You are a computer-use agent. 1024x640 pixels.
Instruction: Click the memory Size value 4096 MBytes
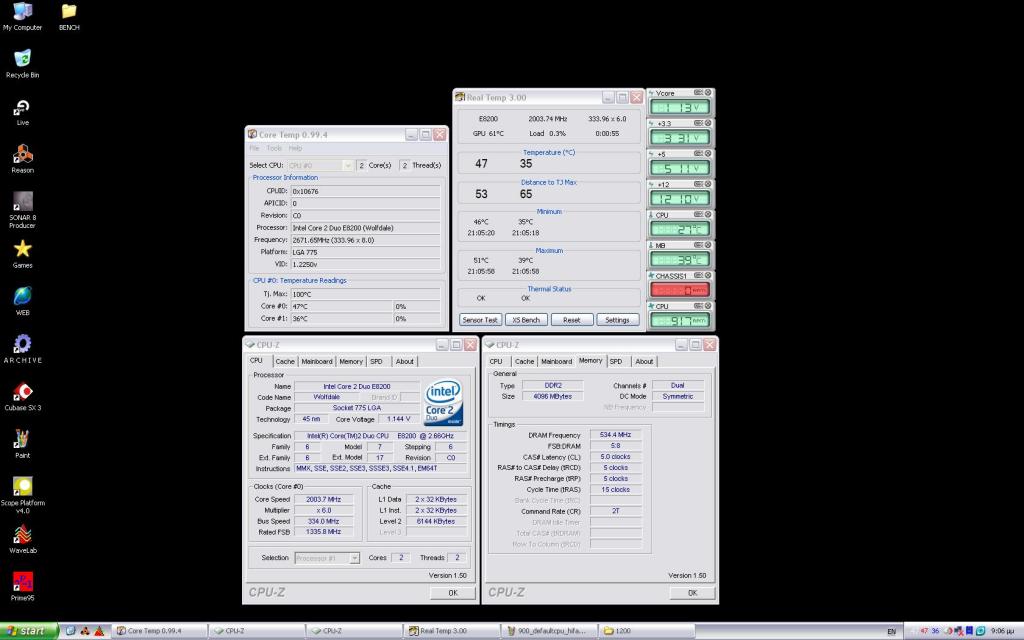click(552, 396)
